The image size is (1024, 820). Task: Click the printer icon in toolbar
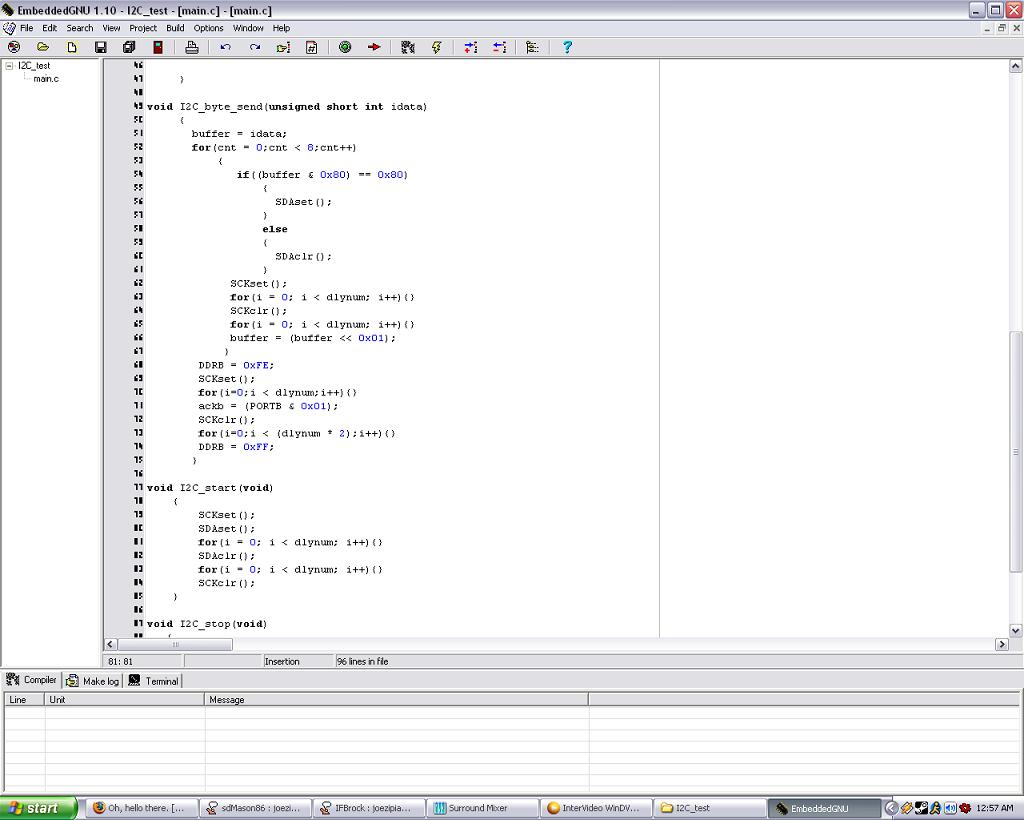pos(192,47)
